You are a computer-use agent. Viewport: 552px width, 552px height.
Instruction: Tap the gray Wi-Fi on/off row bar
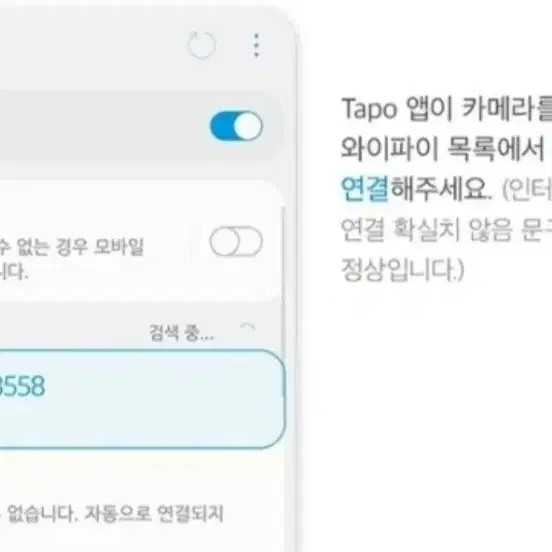pos(141,126)
